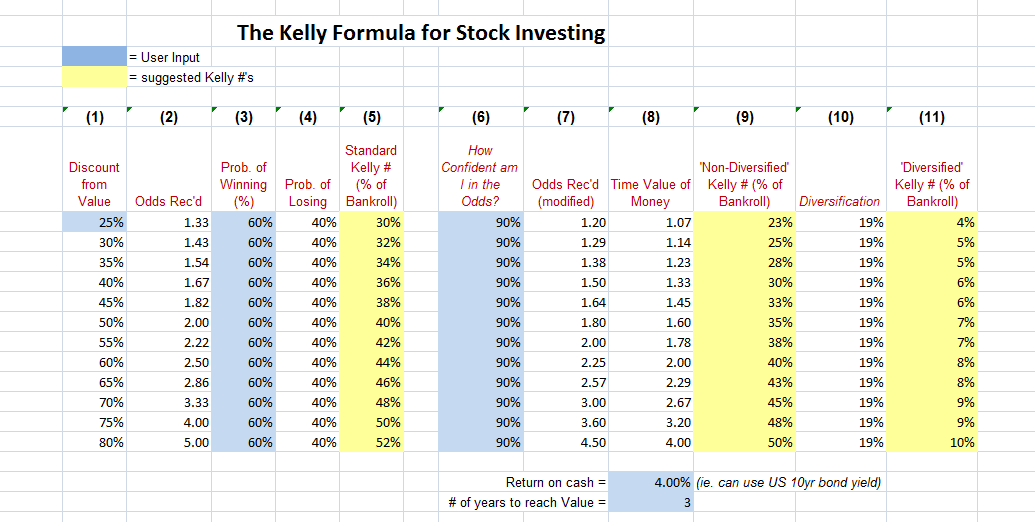Click the Non-Diversified Kelly value 23%
This screenshot has width=1035, height=522.
(745, 222)
